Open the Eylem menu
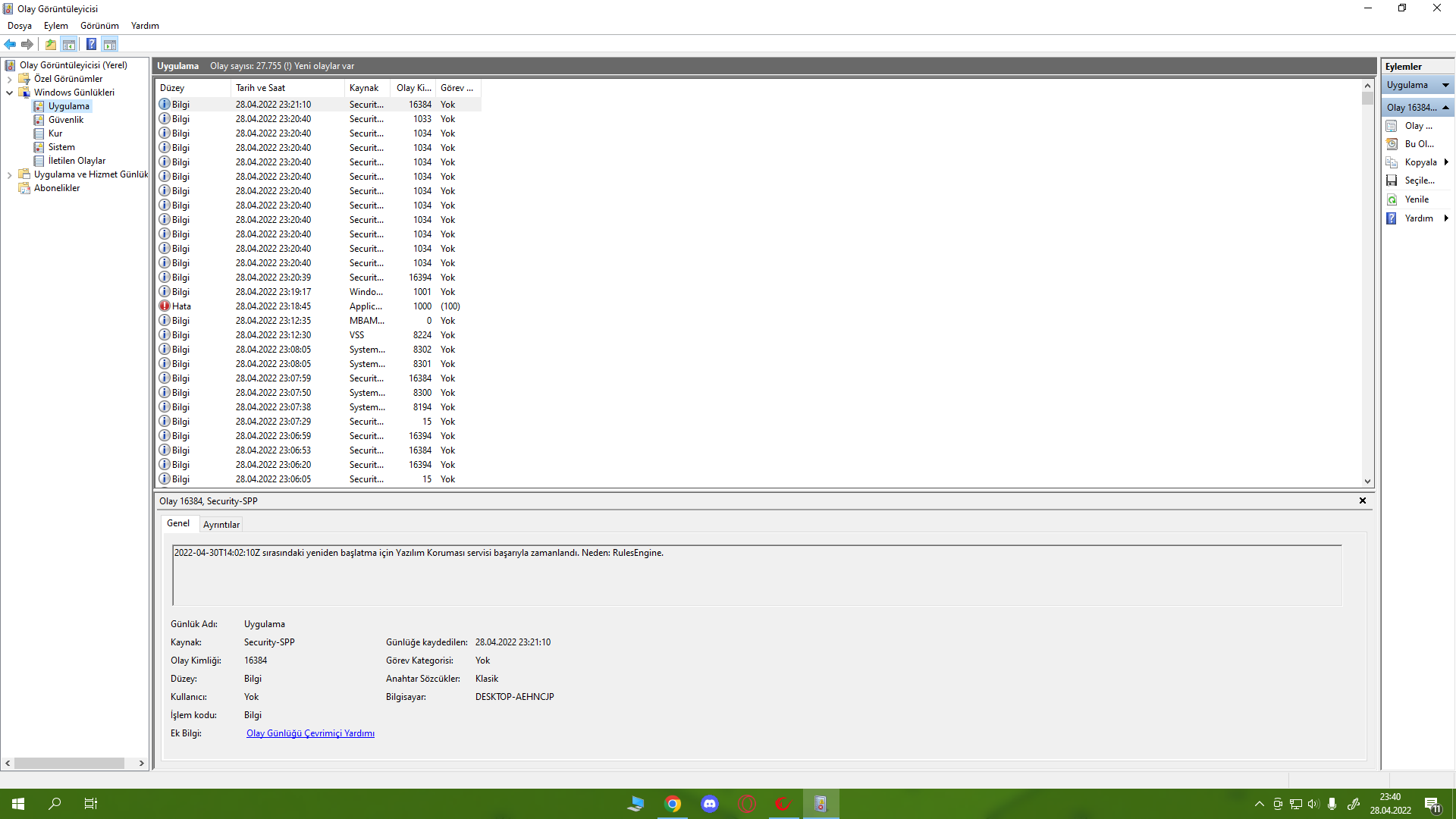Image resolution: width=1456 pixels, height=819 pixels. click(x=55, y=26)
